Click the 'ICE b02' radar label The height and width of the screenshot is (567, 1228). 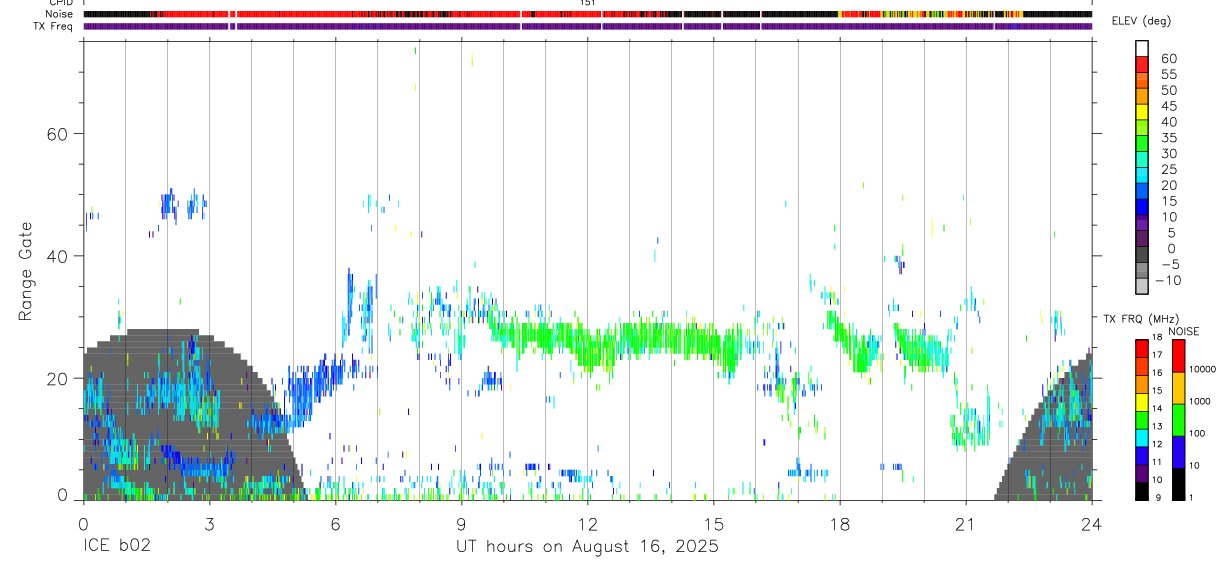pyautogui.click(x=117, y=547)
